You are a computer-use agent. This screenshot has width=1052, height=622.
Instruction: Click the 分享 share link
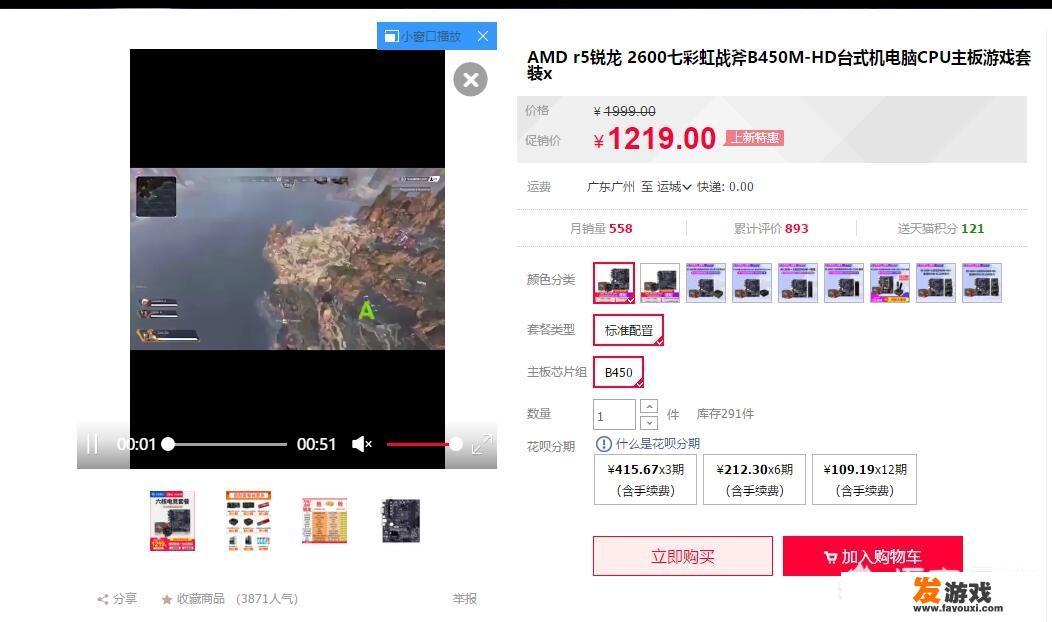(x=117, y=599)
